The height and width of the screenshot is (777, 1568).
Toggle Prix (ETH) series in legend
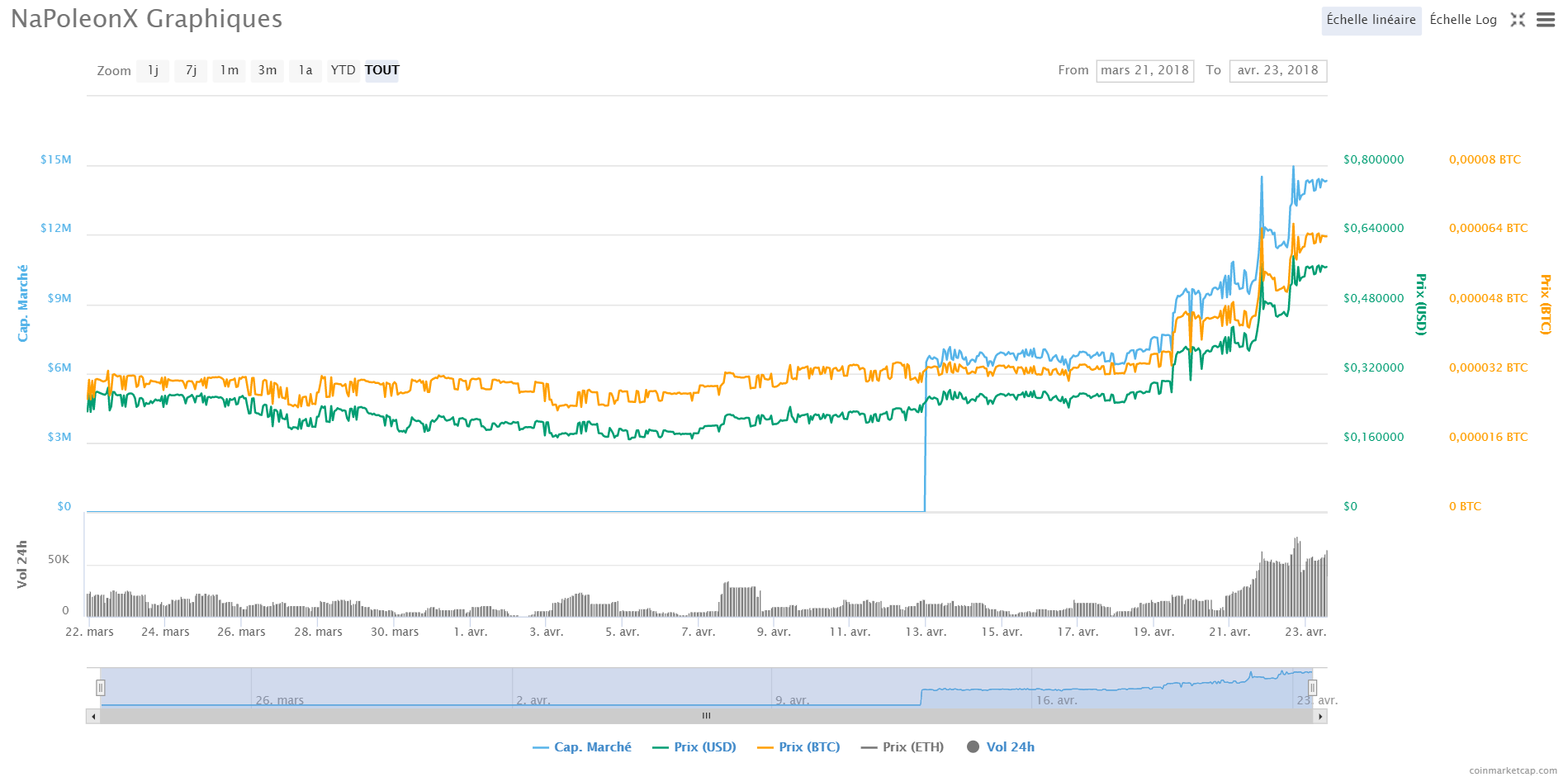[902, 746]
